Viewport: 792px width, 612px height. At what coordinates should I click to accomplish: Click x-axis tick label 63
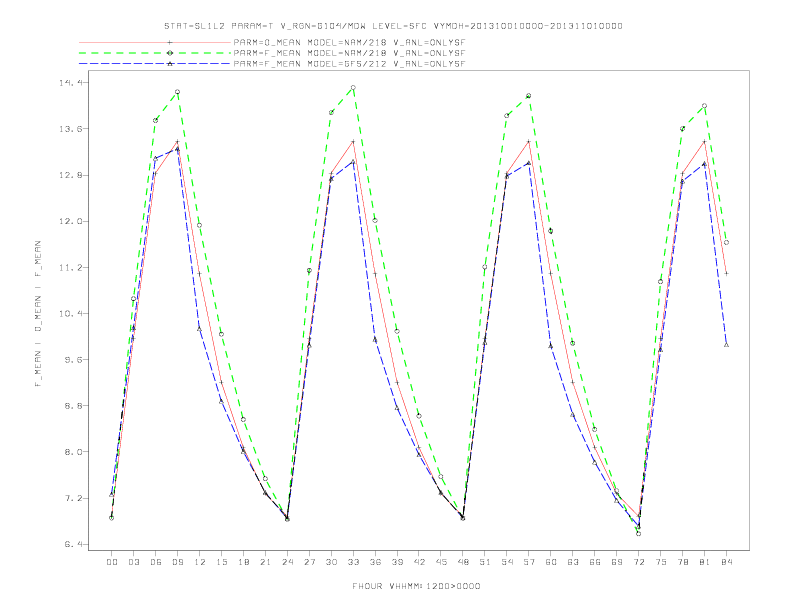tap(573, 562)
